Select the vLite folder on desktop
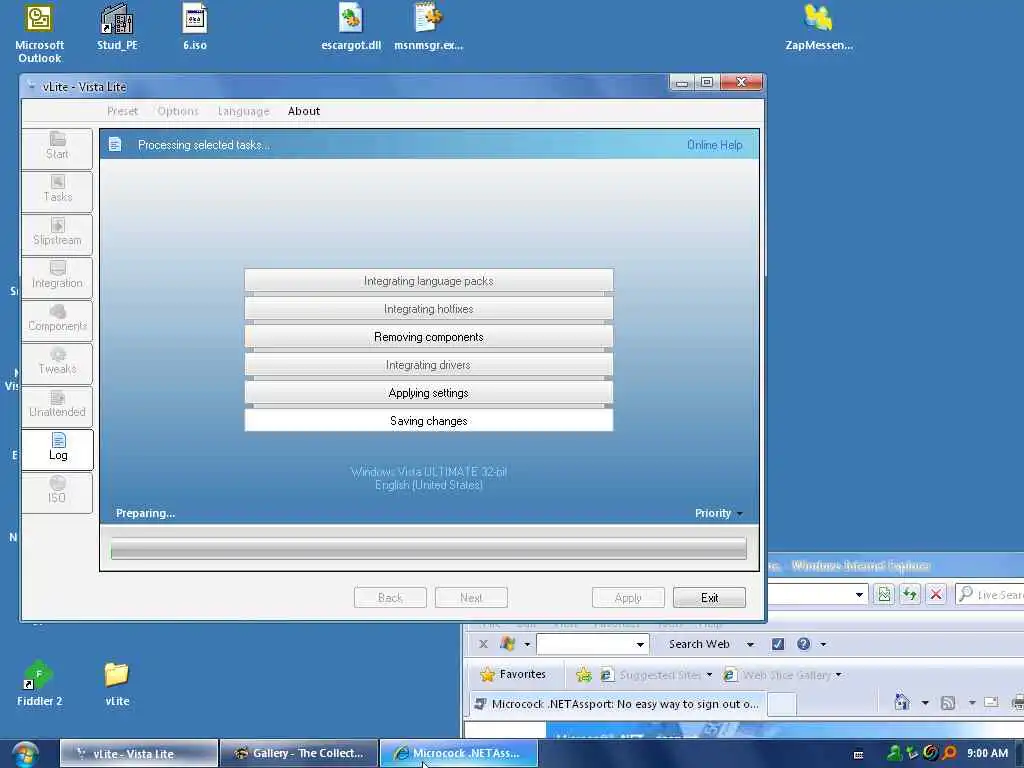Viewport: 1024px width, 768px height. (117, 684)
